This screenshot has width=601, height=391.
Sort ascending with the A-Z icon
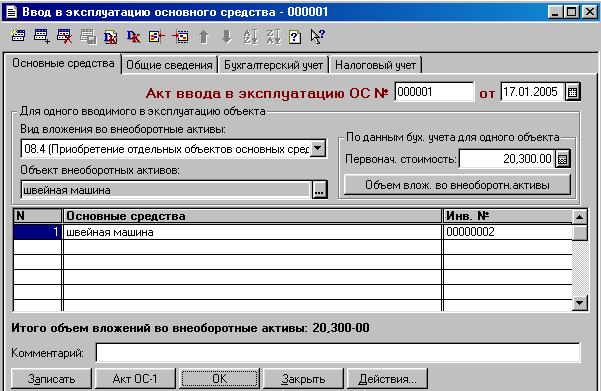250,37
